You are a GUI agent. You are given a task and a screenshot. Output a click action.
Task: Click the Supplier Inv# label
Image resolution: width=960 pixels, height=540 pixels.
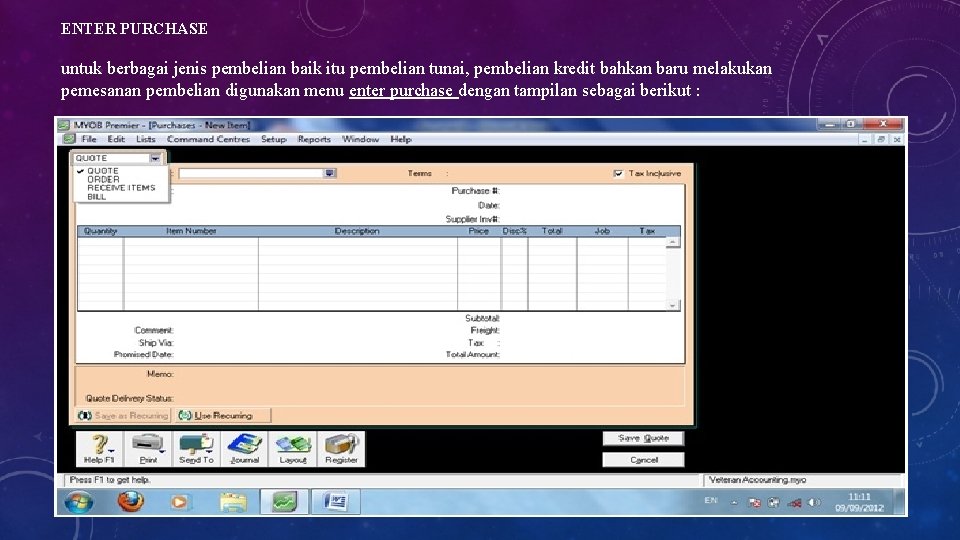coord(473,219)
